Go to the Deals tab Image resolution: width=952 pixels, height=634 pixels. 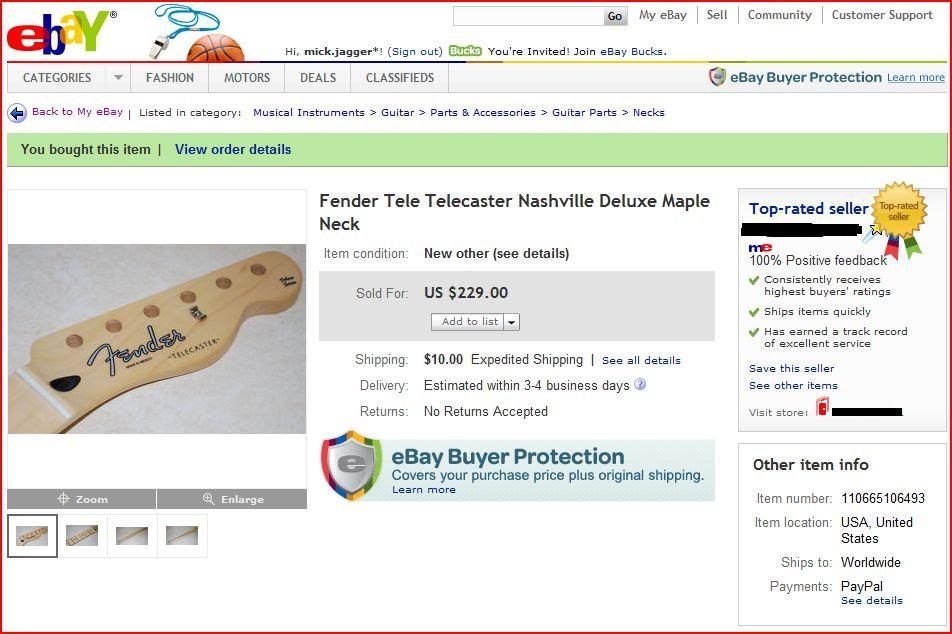click(318, 78)
